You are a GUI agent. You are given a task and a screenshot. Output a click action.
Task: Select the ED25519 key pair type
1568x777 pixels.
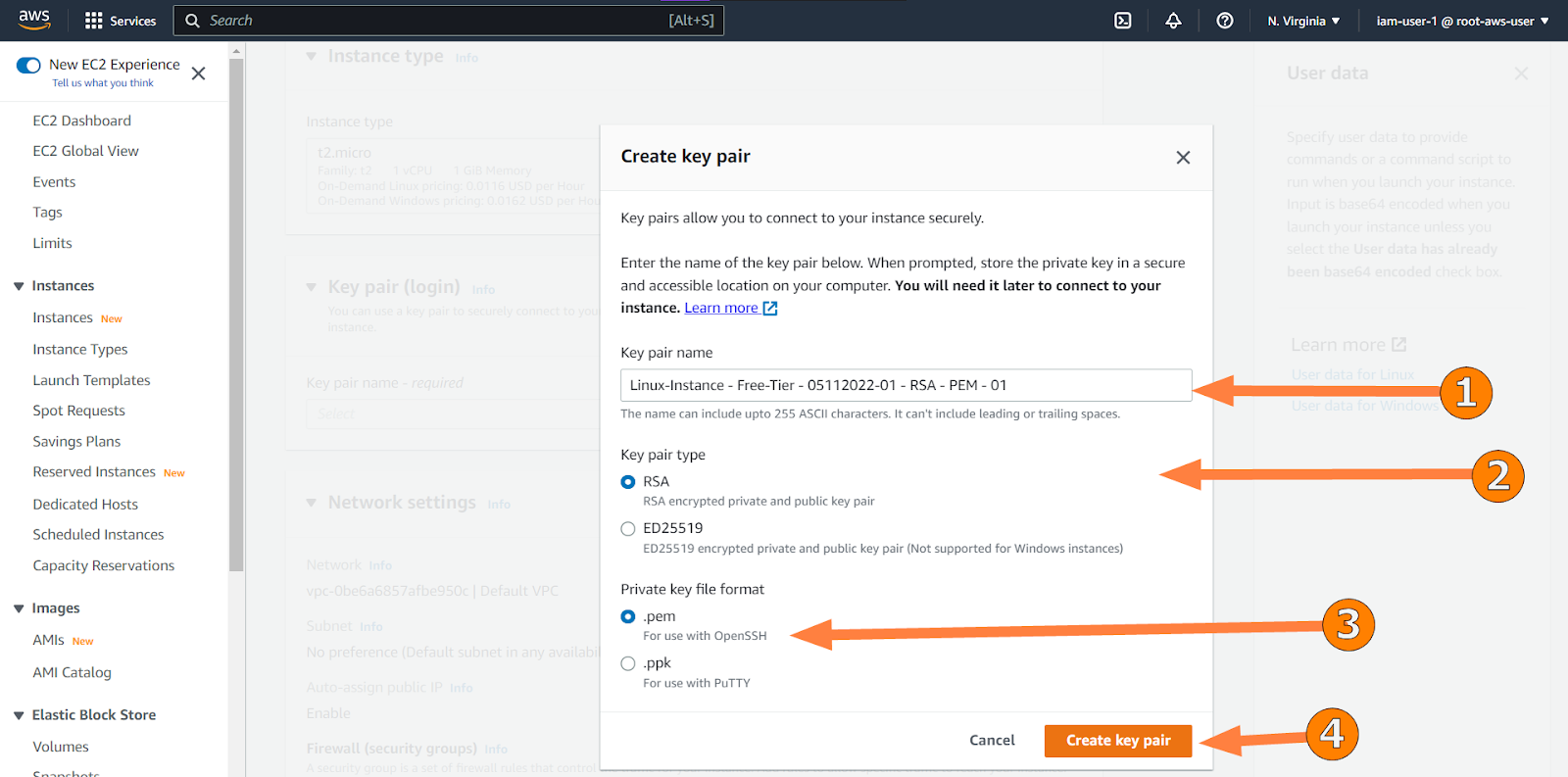click(628, 529)
